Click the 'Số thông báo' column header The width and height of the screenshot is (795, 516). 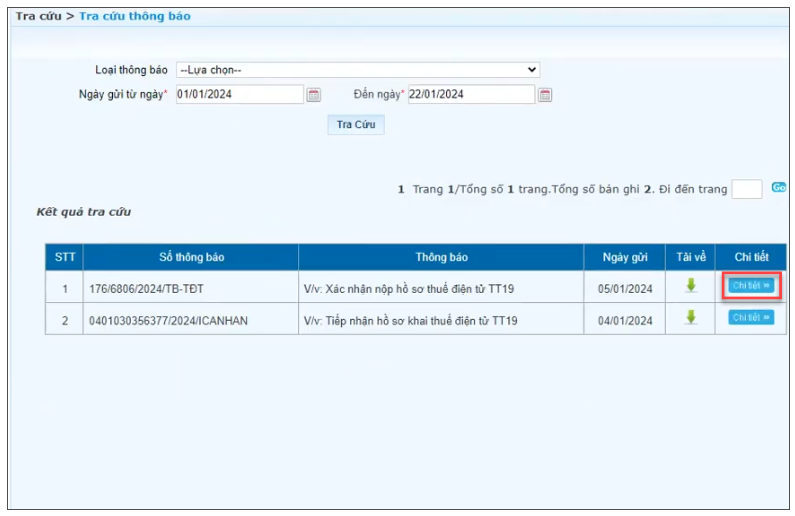tap(191, 257)
